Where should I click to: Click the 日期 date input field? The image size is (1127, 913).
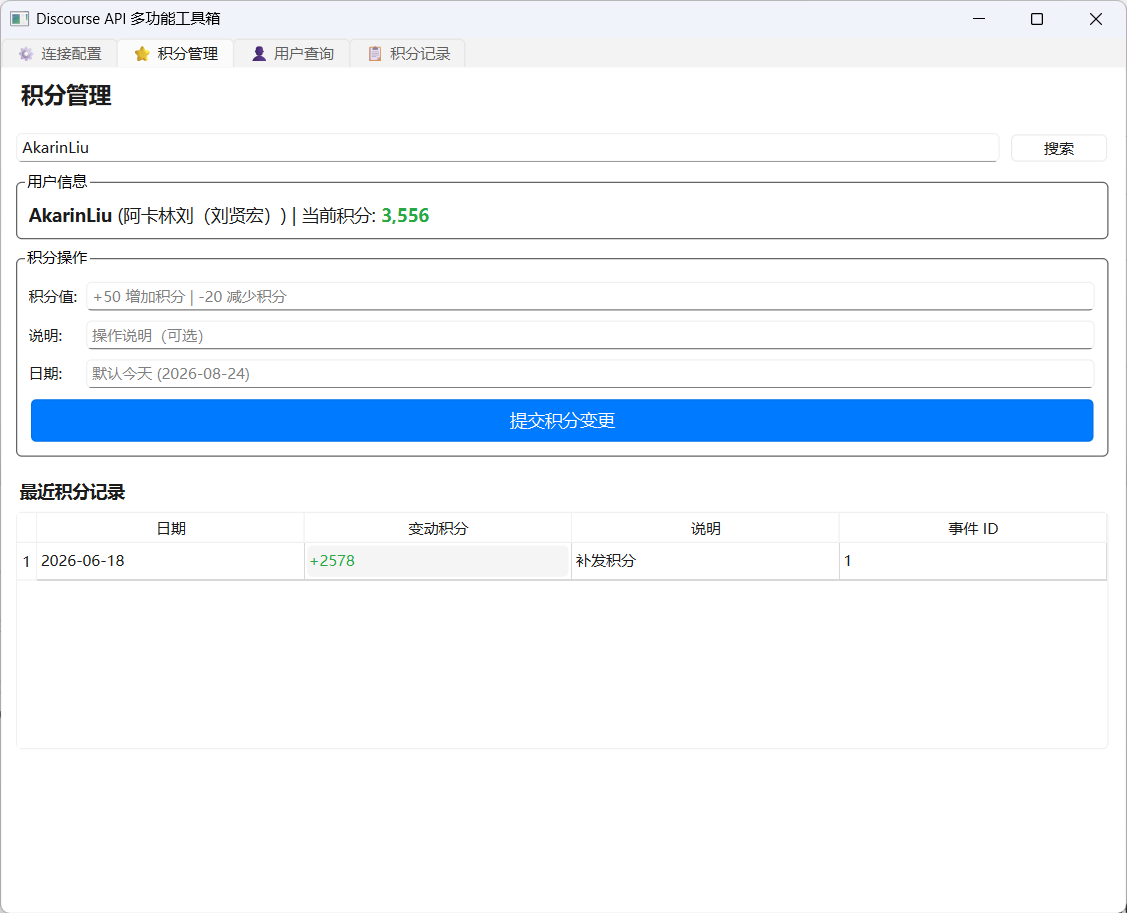coord(590,374)
